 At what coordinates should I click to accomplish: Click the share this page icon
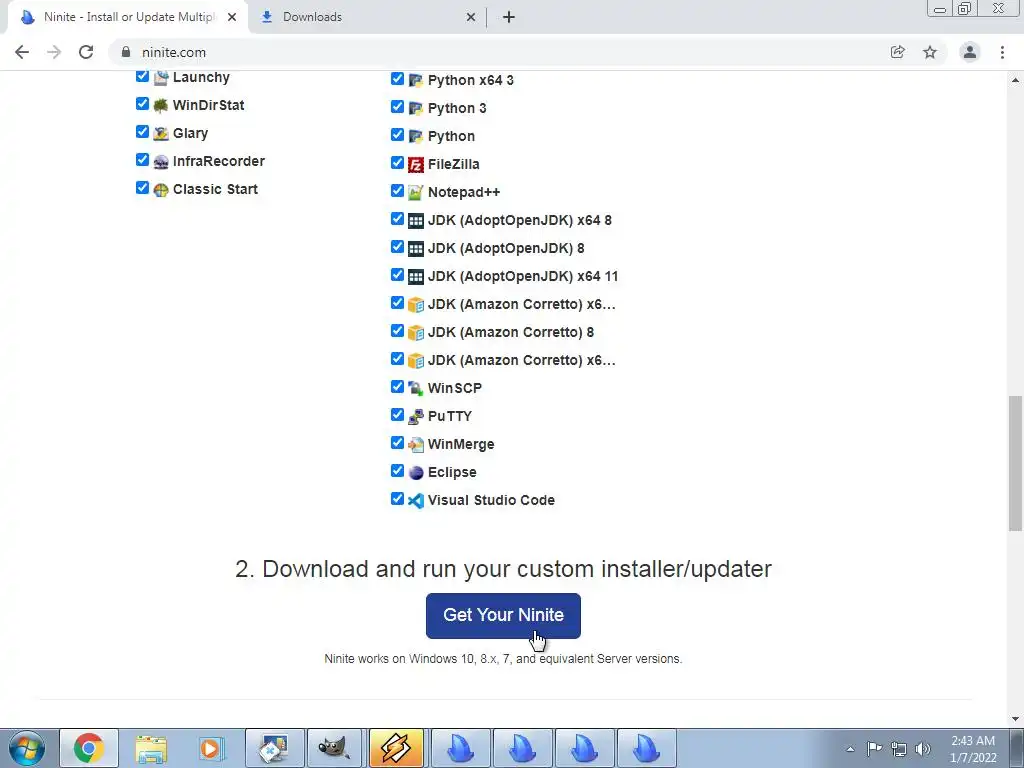pos(898,52)
